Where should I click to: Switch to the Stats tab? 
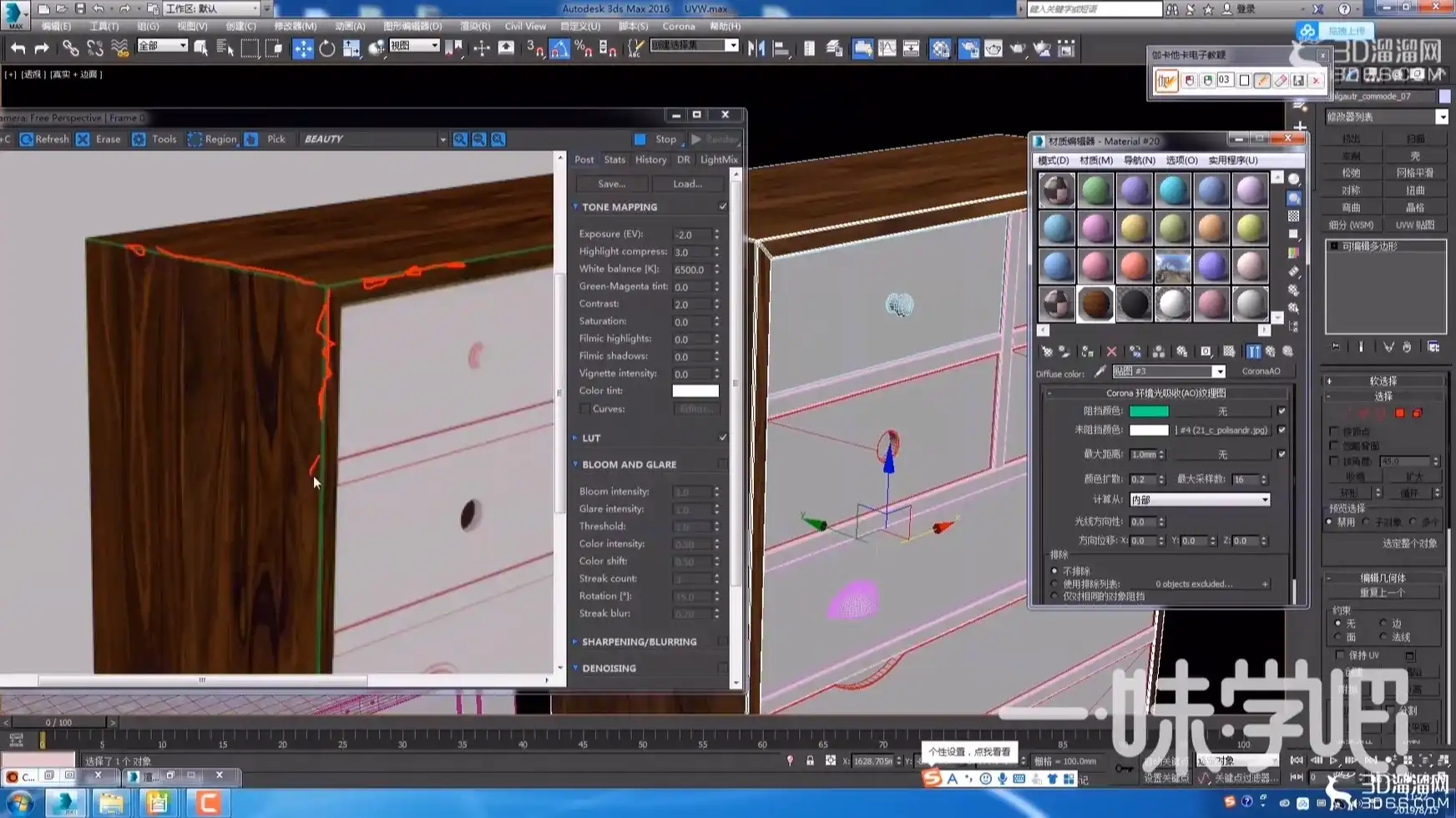point(614,159)
